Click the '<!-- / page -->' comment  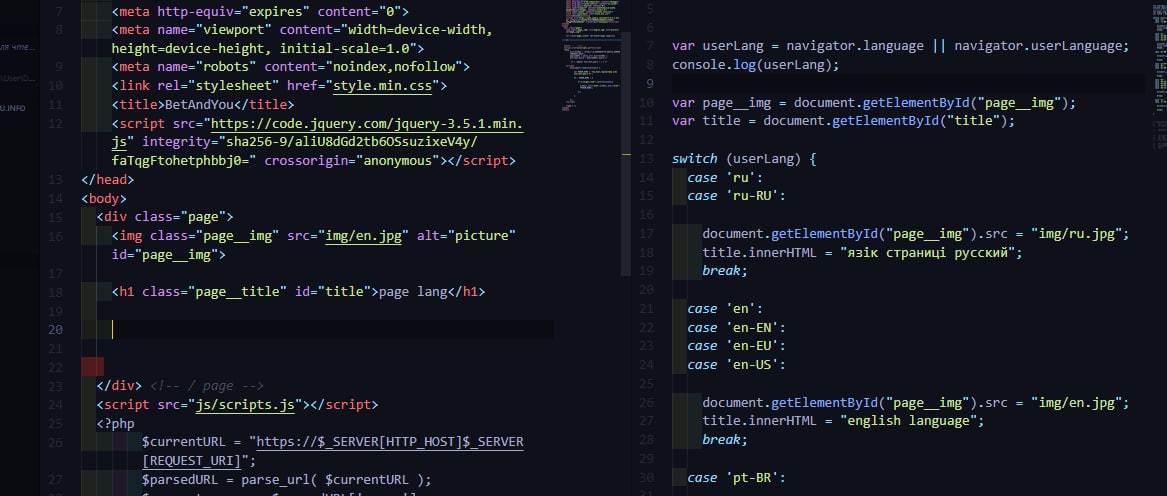tap(207, 386)
